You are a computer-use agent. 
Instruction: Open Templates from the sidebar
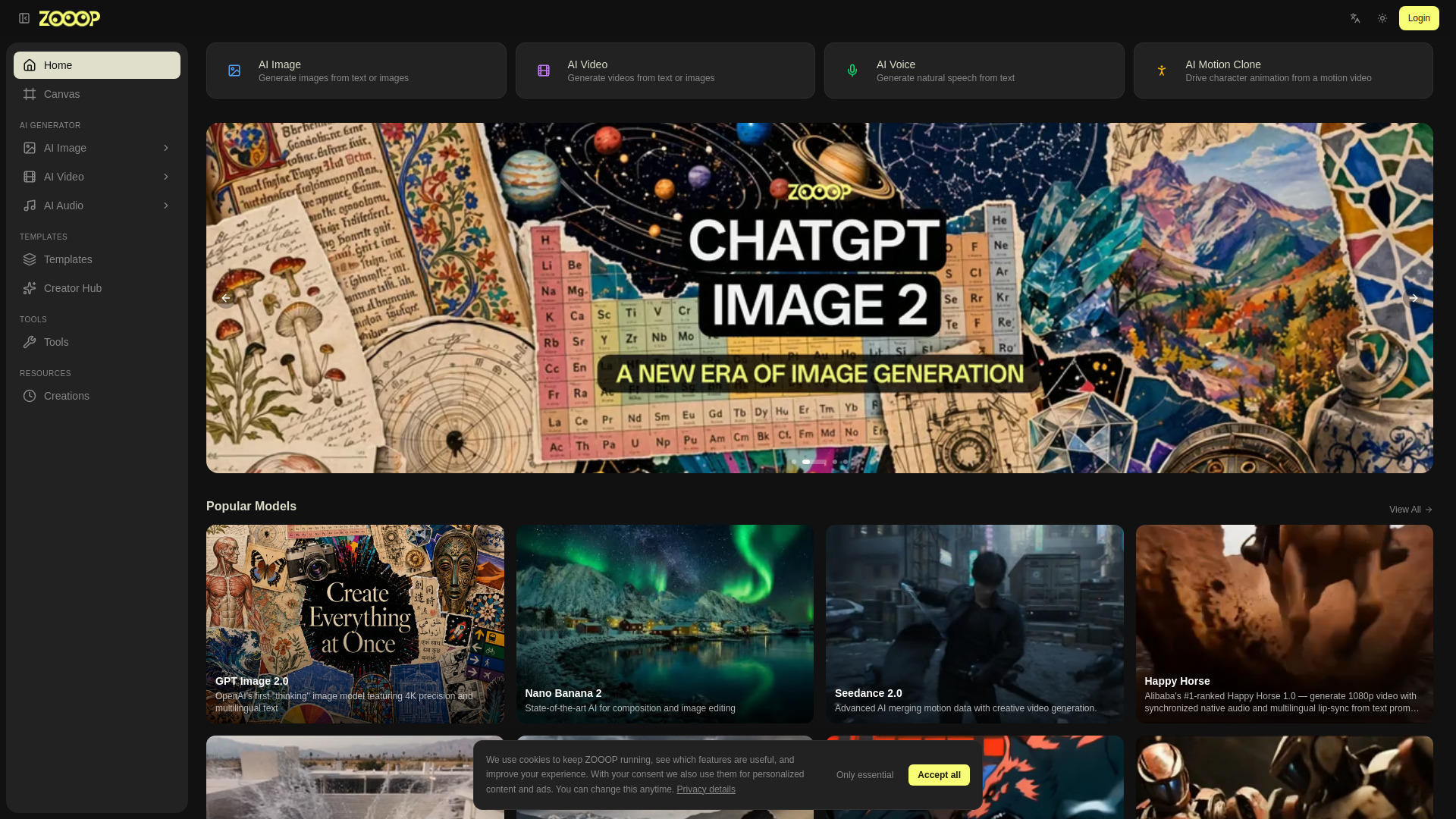tap(97, 259)
